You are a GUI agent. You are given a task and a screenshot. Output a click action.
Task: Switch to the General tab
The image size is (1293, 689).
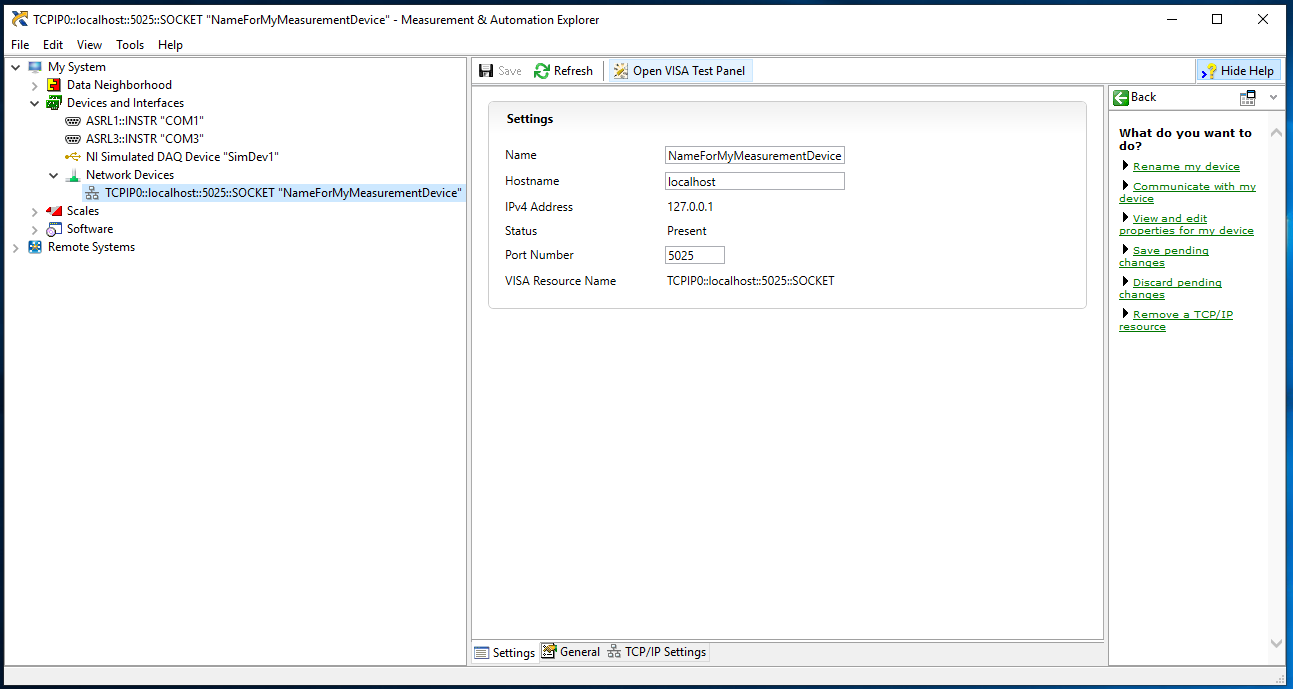(x=571, y=652)
